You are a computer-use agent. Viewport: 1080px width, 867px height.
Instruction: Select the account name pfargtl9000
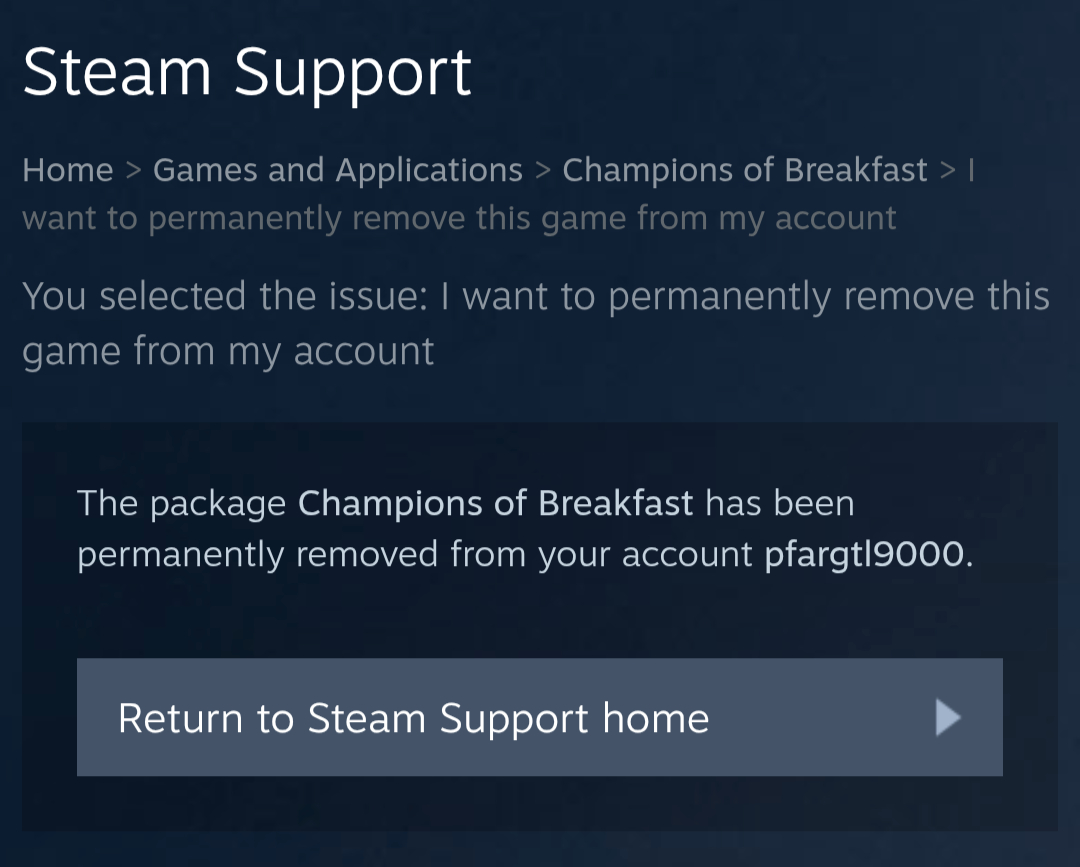pos(865,554)
